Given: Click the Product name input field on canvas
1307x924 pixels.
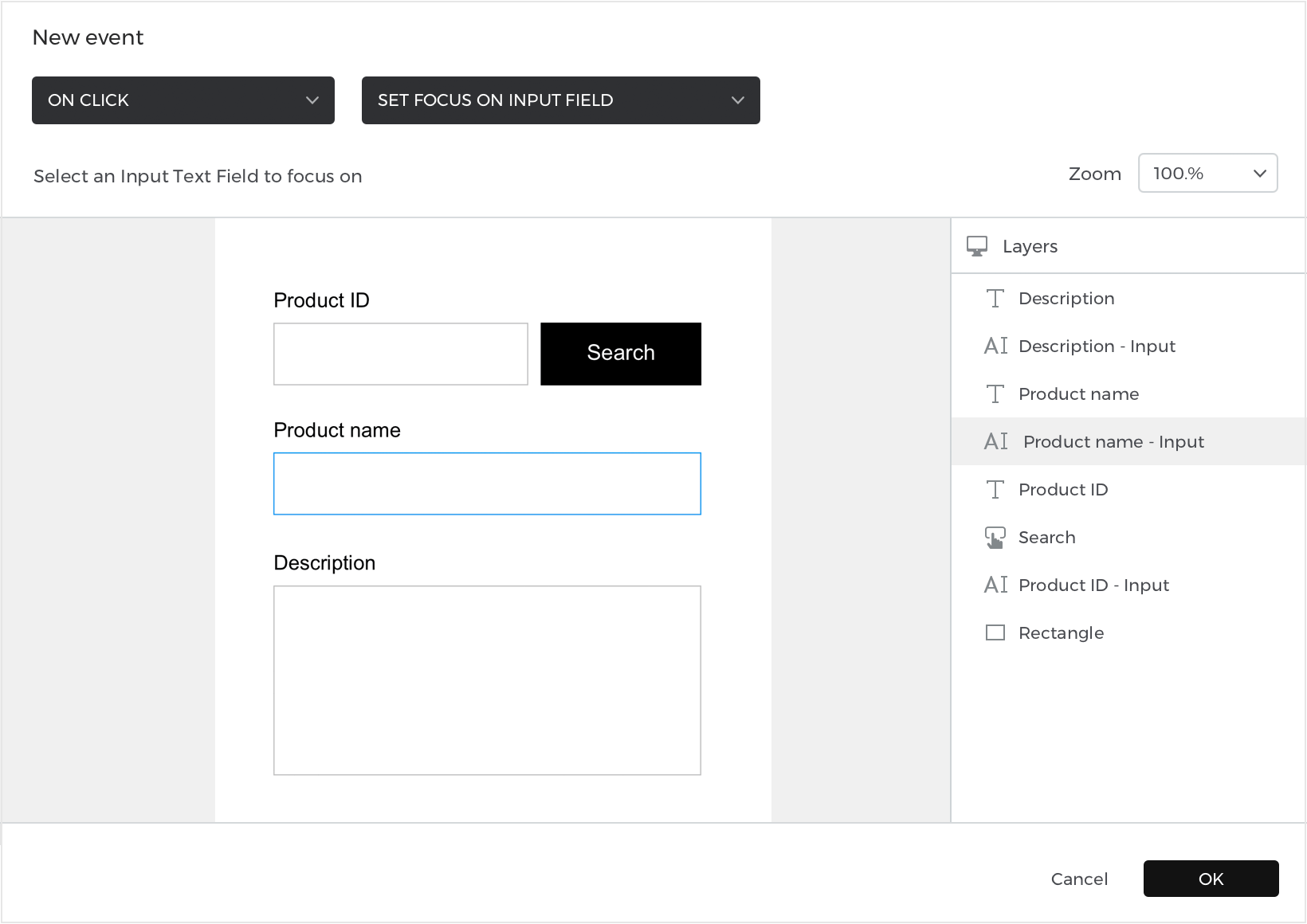Looking at the screenshot, I should coord(487,484).
